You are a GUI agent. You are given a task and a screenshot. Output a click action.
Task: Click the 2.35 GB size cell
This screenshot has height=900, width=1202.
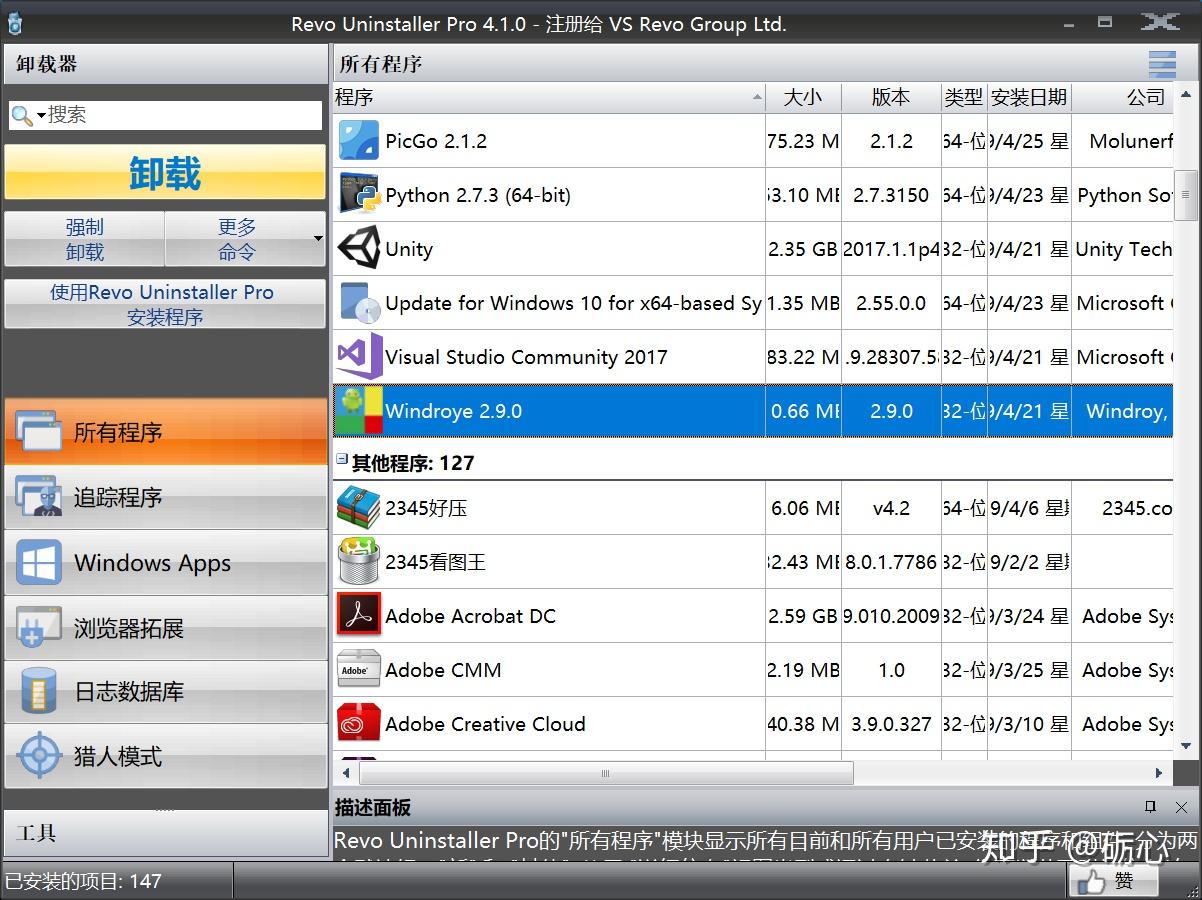[802, 249]
